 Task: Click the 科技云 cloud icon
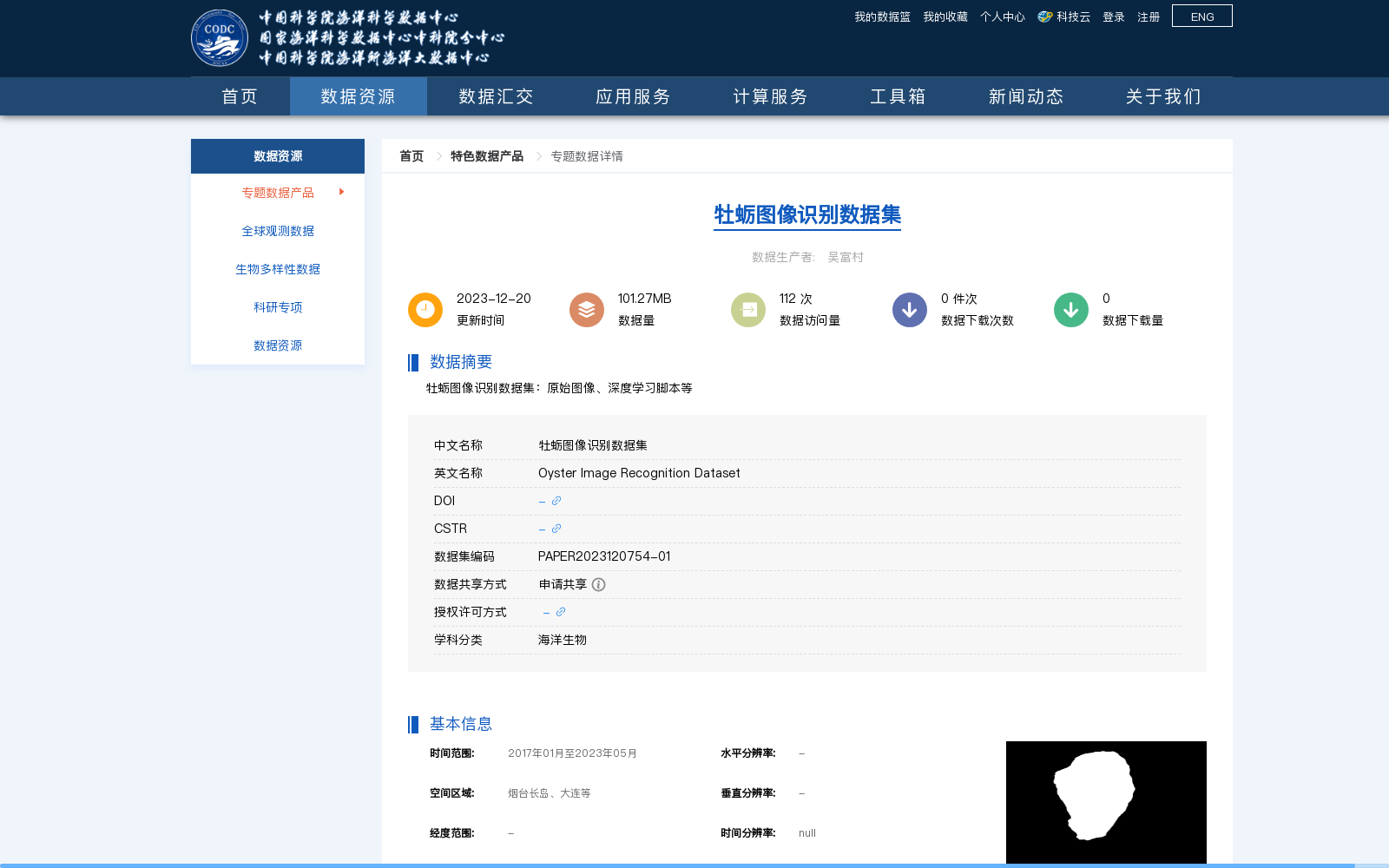point(1045,16)
